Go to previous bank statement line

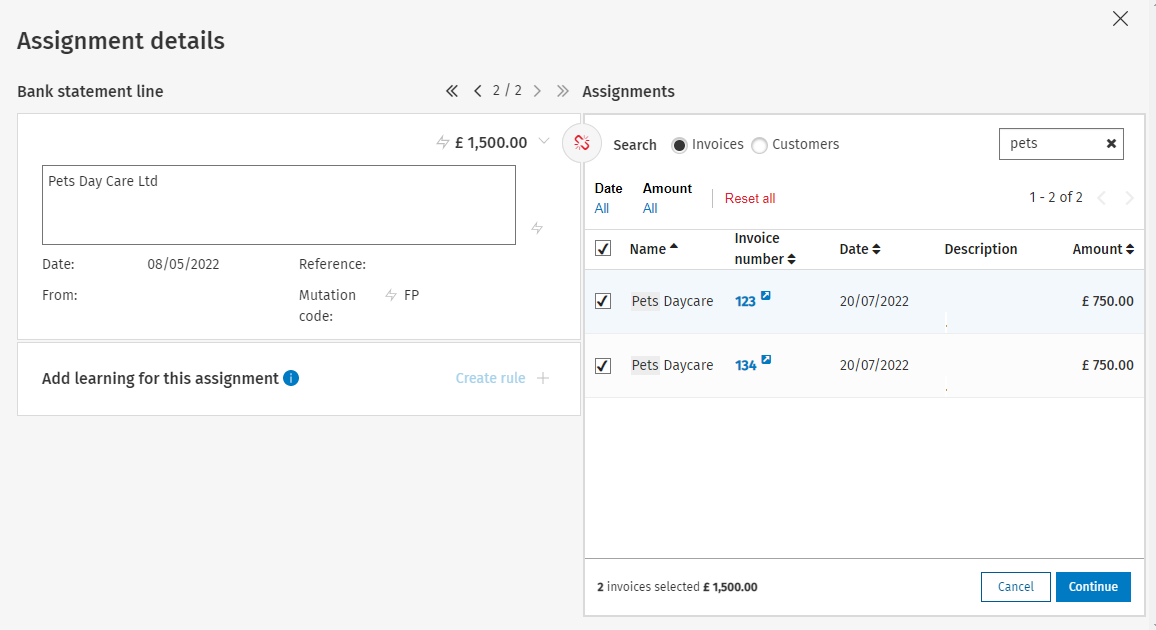point(478,91)
